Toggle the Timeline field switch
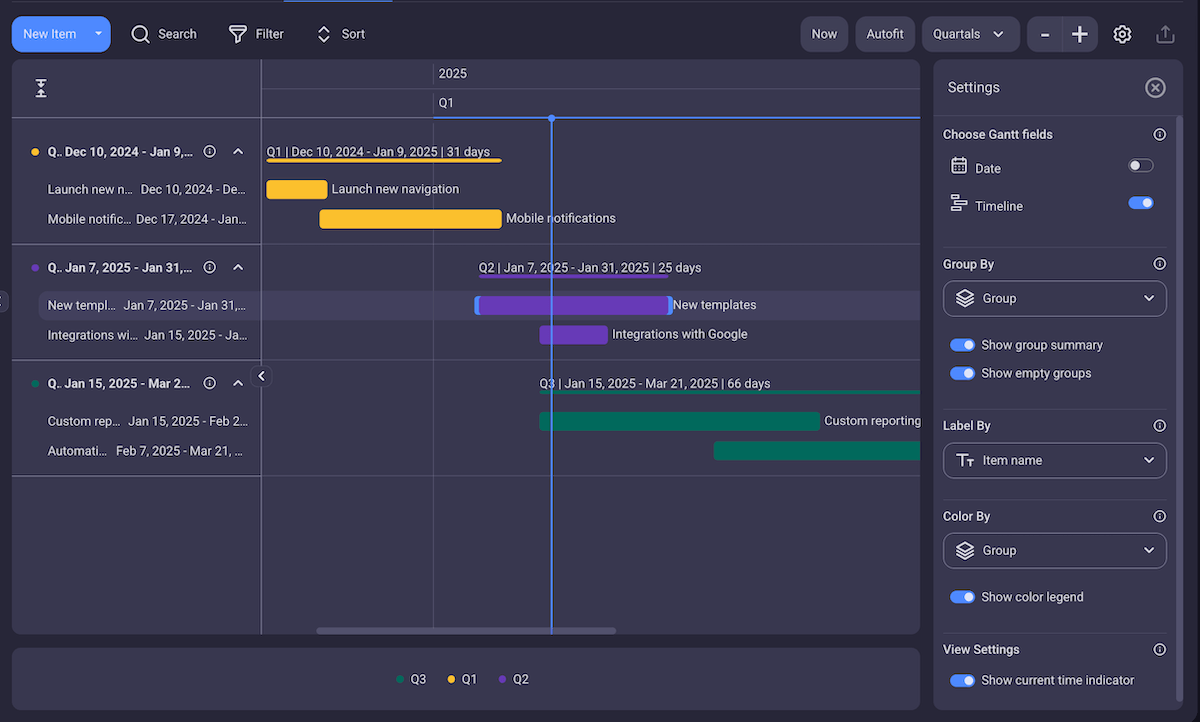 pyautogui.click(x=1141, y=203)
